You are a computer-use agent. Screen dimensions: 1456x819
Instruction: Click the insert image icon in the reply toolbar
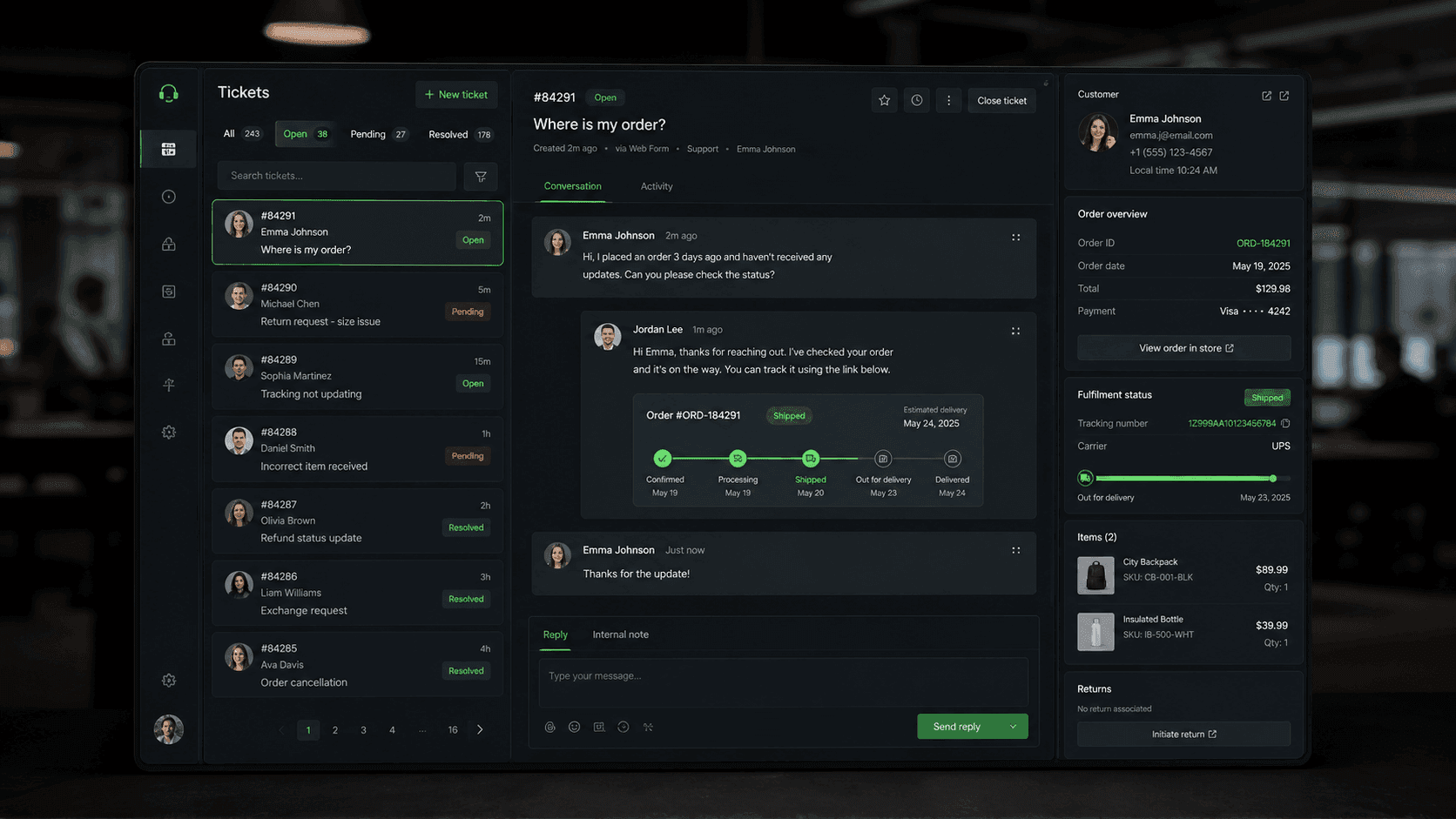pyautogui.click(x=599, y=727)
